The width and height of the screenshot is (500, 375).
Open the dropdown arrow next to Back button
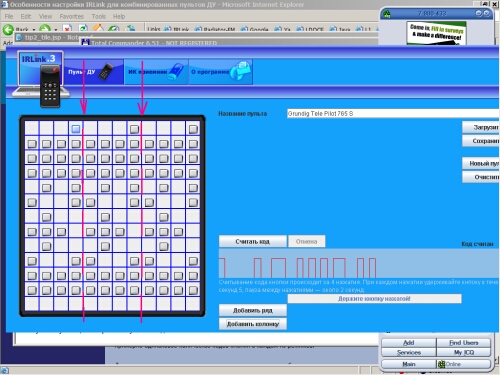coord(34,30)
